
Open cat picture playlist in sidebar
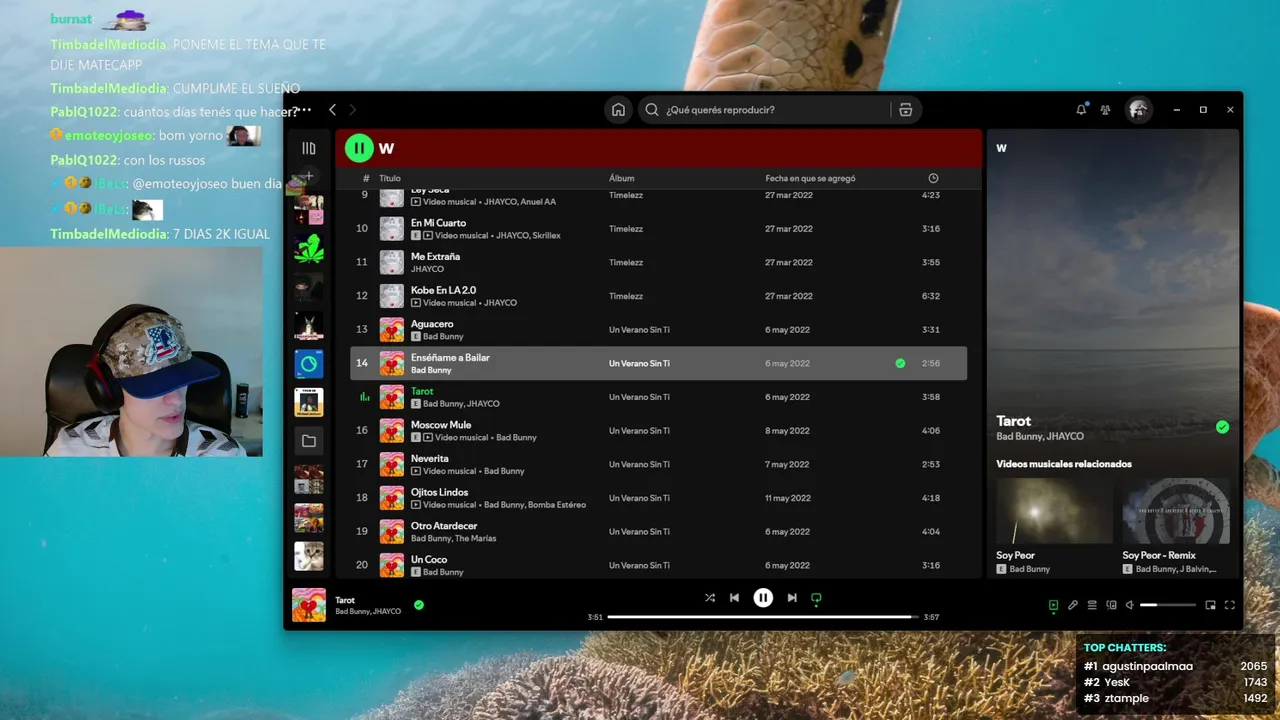[x=309, y=556]
